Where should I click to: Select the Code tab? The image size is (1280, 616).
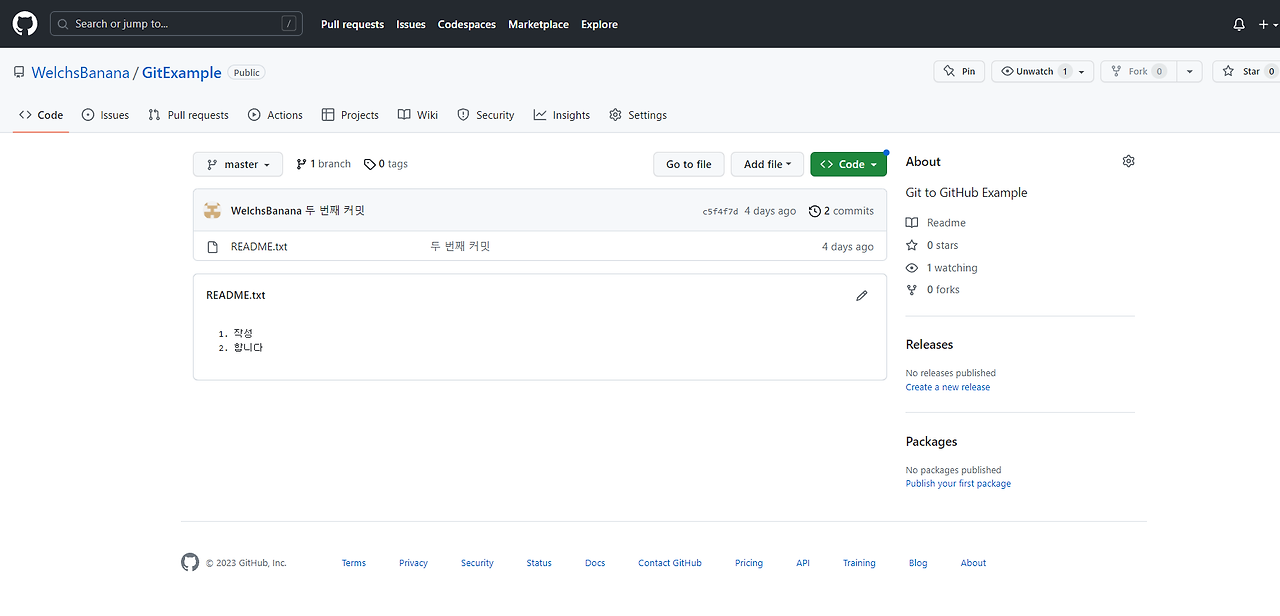[41, 115]
